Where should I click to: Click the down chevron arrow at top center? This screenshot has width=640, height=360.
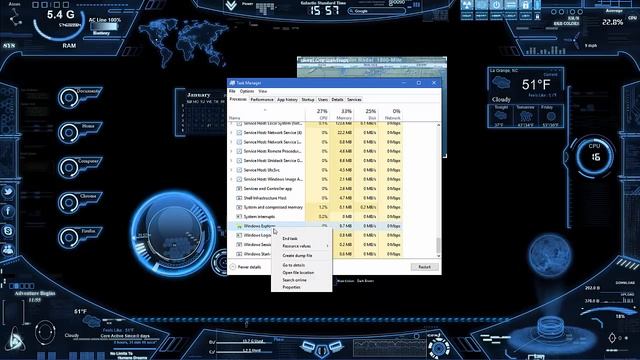[x=231, y=6]
